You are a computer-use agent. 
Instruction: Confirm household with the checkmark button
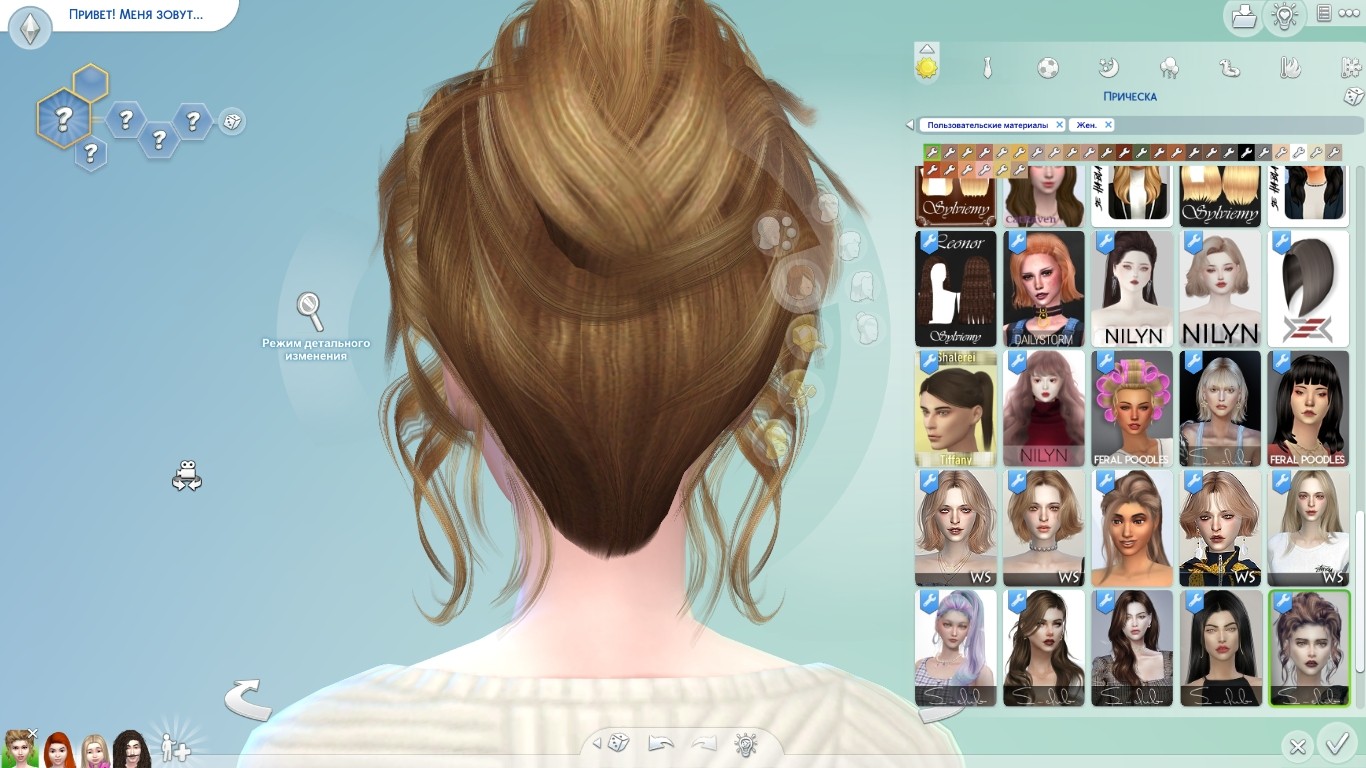(x=1336, y=744)
